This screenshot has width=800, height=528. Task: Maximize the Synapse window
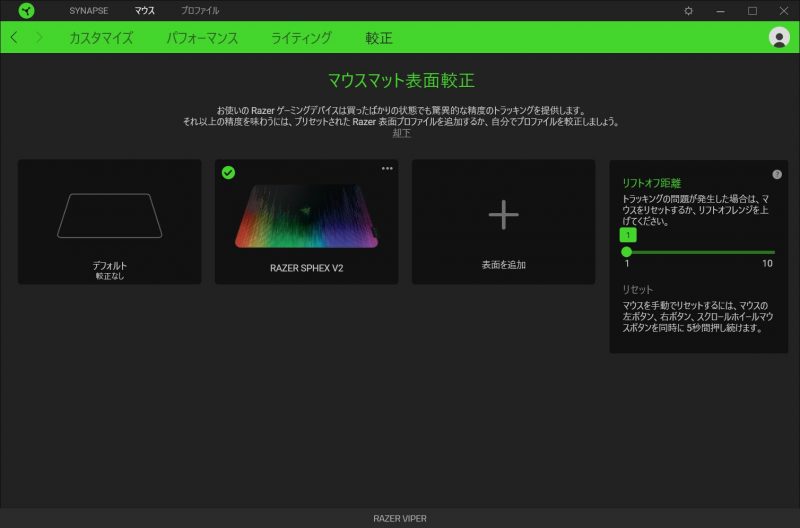coord(752,11)
